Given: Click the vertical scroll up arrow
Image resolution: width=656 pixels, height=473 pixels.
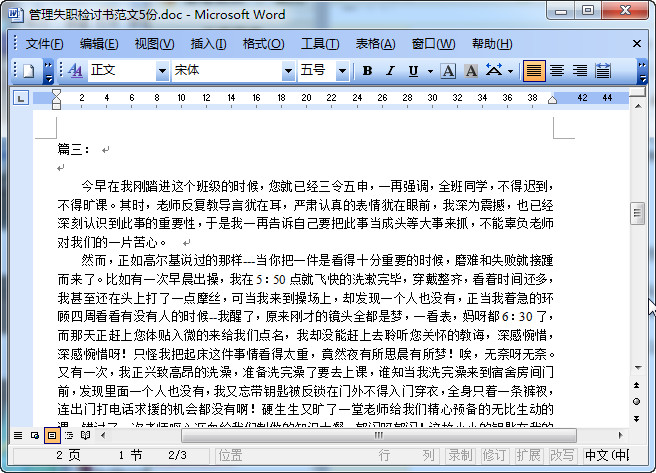Looking at the screenshot, I should (x=638, y=106).
